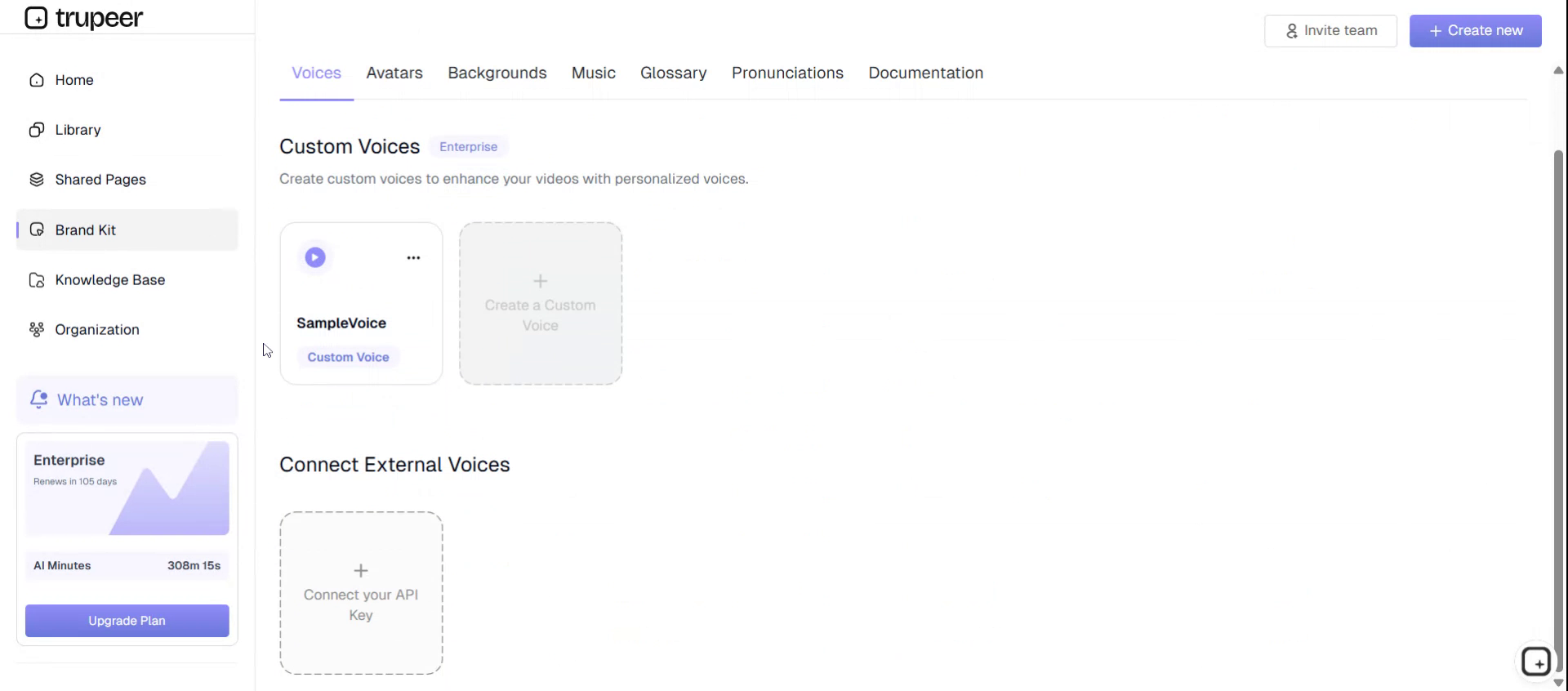
Task: Click the person icon in Invite team
Action: click(x=1292, y=31)
